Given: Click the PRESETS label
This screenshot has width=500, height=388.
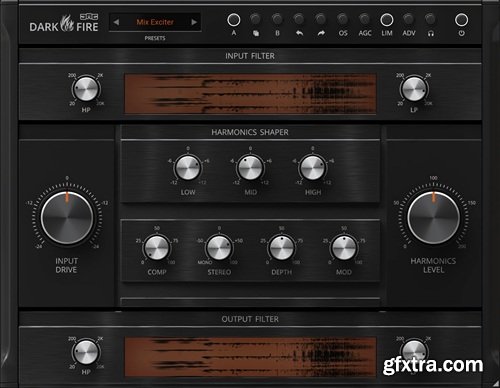Looking at the screenshot, I should (x=155, y=38).
